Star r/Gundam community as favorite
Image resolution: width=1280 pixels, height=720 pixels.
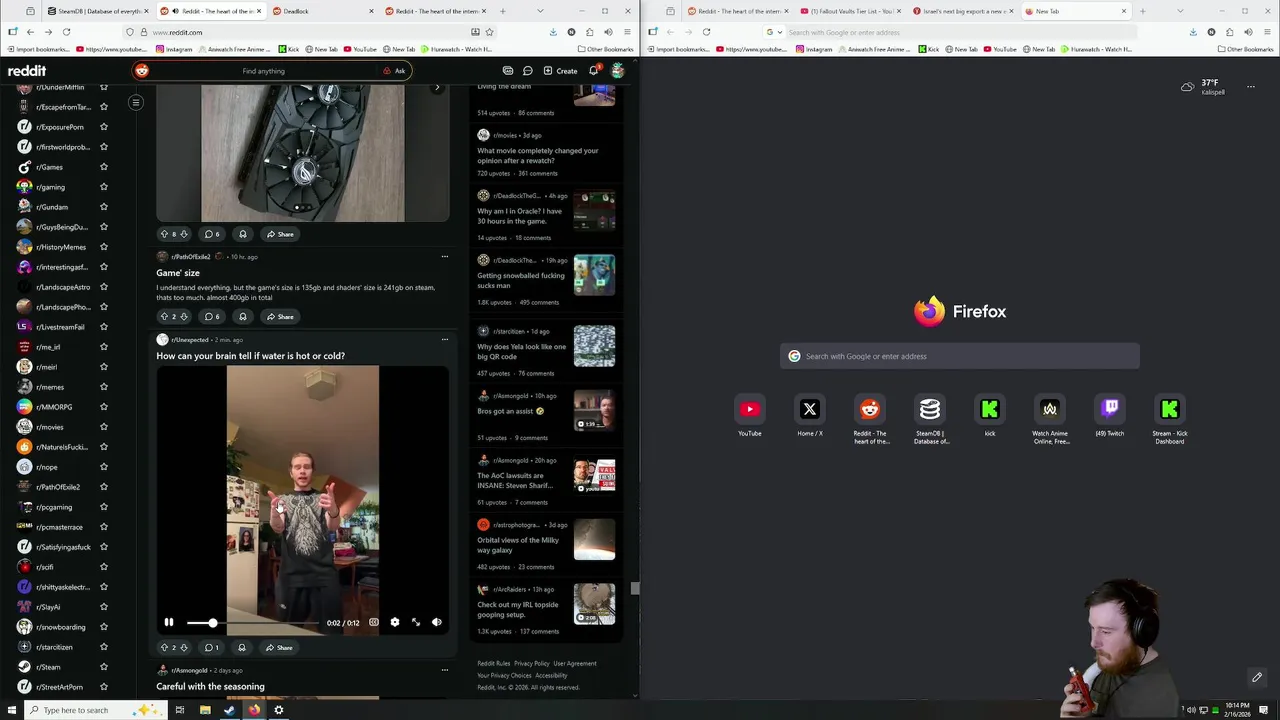[103, 207]
